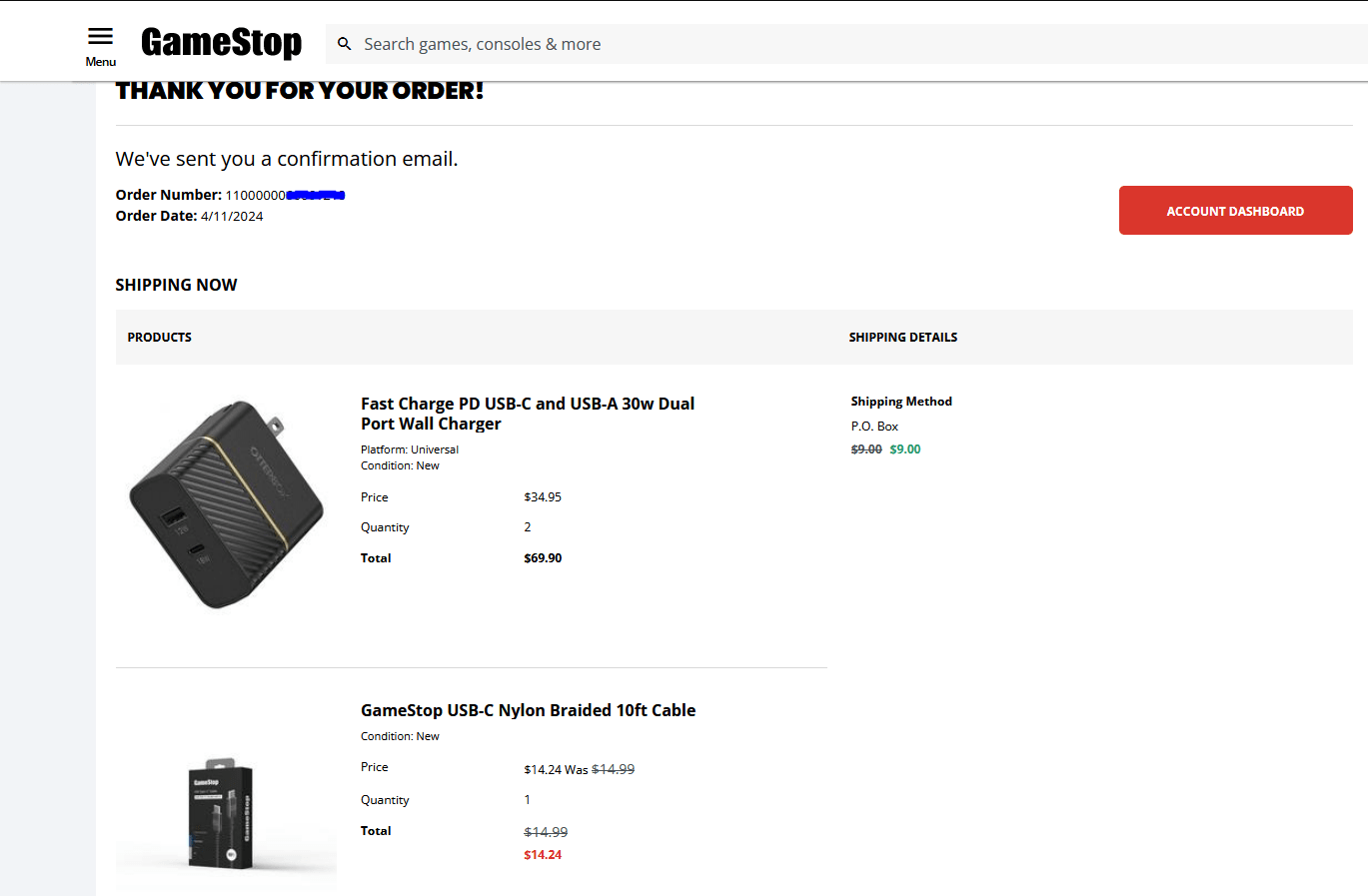This screenshot has width=1368, height=896.
Task: Open the Fast Charge PD Wall Charger title
Action: pyautogui.click(x=528, y=414)
